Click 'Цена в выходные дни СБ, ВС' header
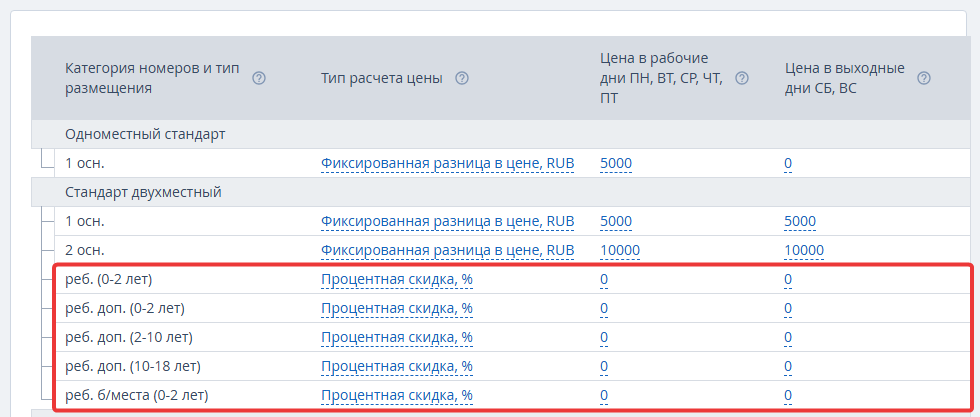The height and width of the screenshot is (417, 980). [844, 78]
